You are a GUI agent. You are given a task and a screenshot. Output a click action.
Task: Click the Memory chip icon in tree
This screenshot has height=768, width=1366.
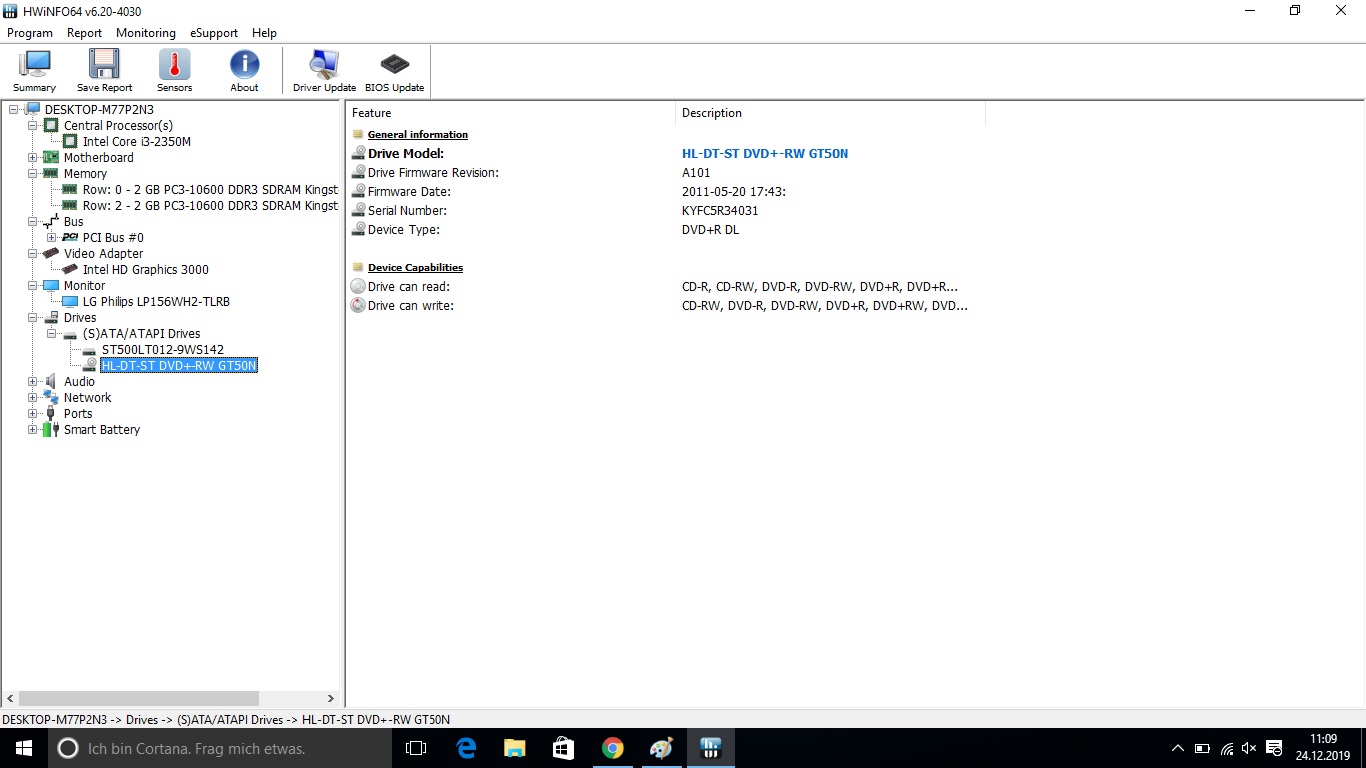(x=51, y=174)
